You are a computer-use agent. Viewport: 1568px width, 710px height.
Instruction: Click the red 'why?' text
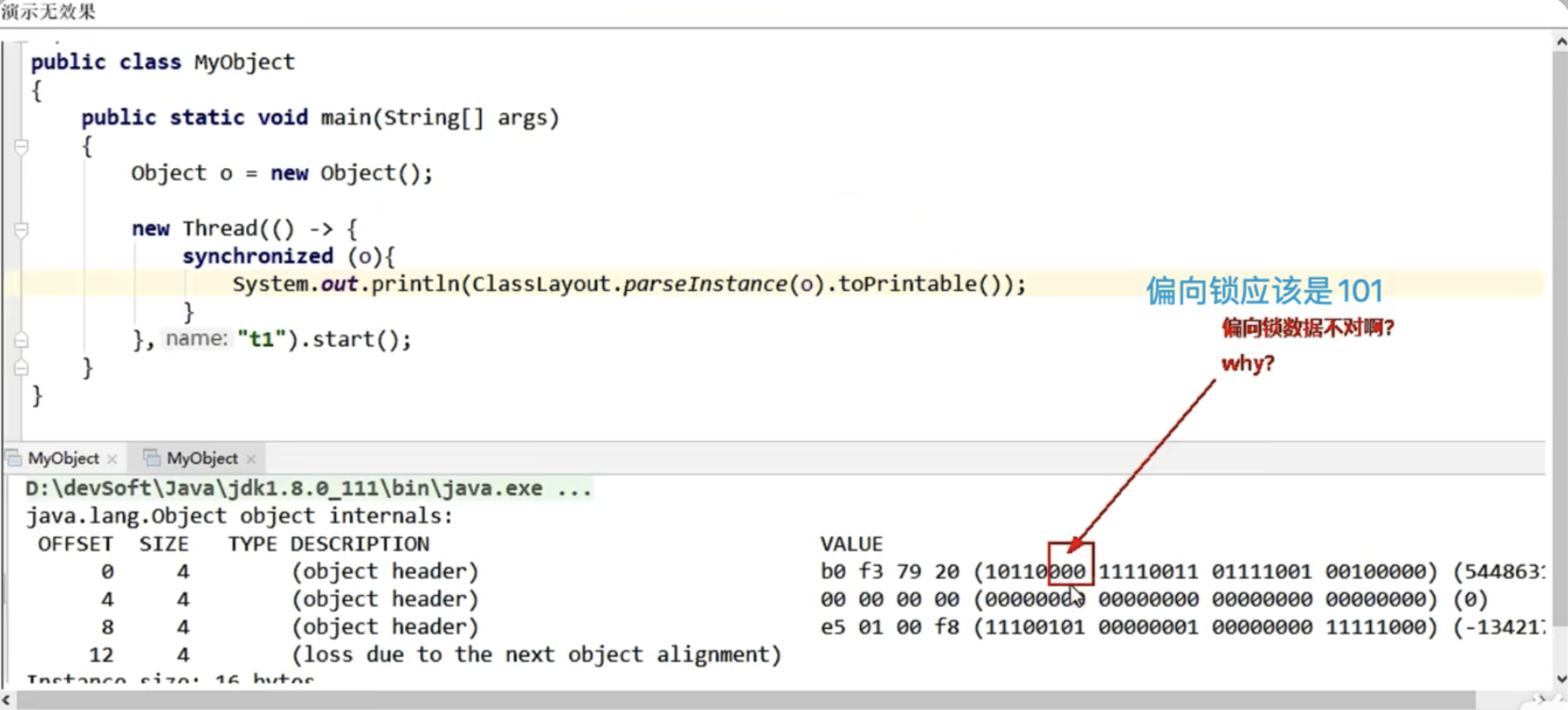[x=1248, y=363]
